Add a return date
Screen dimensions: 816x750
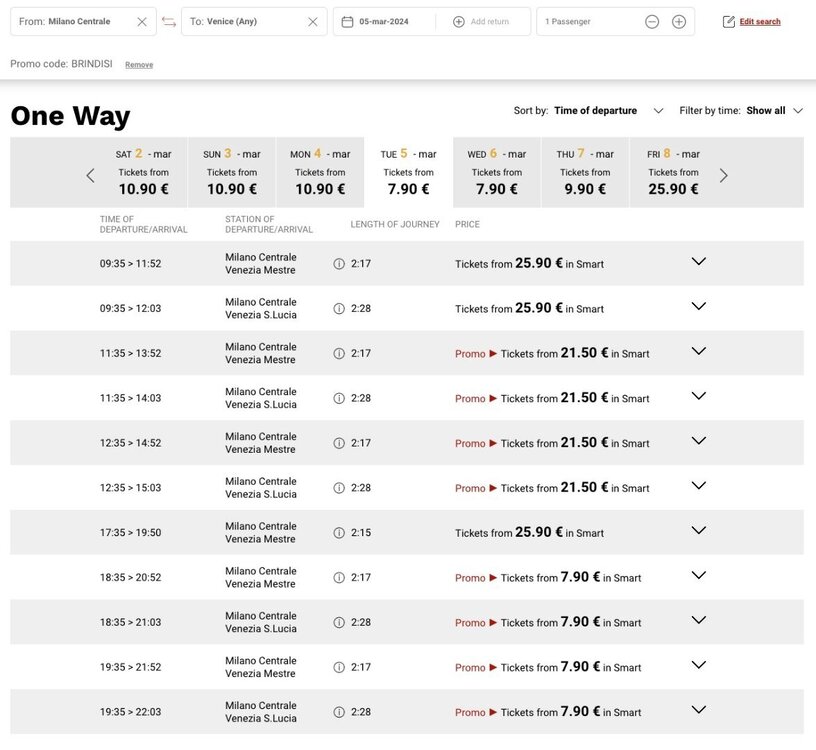pyautogui.click(x=482, y=22)
